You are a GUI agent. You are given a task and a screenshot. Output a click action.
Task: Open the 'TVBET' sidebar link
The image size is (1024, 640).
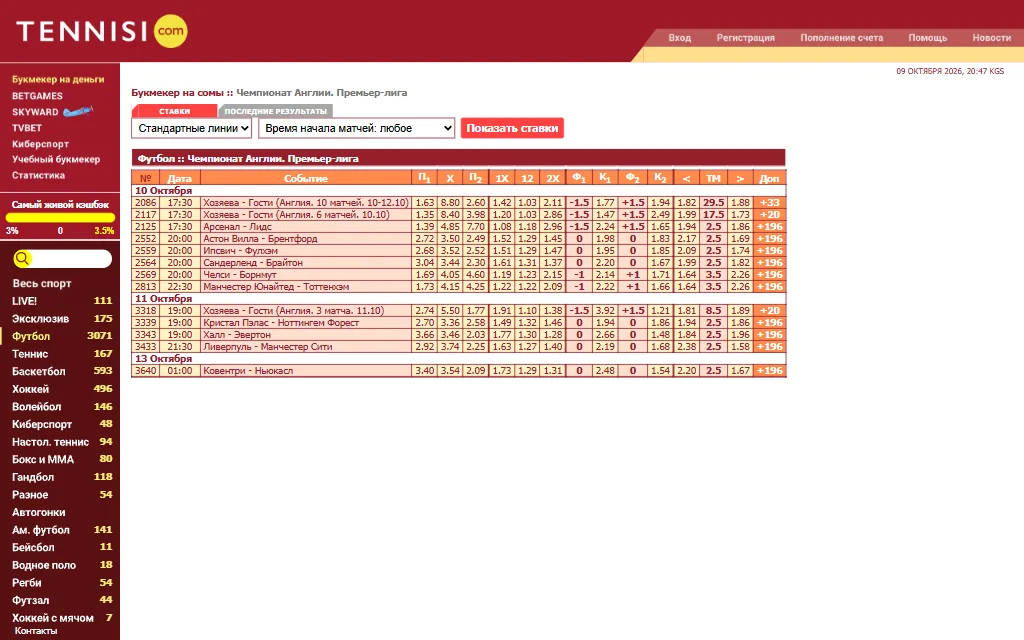[27, 128]
